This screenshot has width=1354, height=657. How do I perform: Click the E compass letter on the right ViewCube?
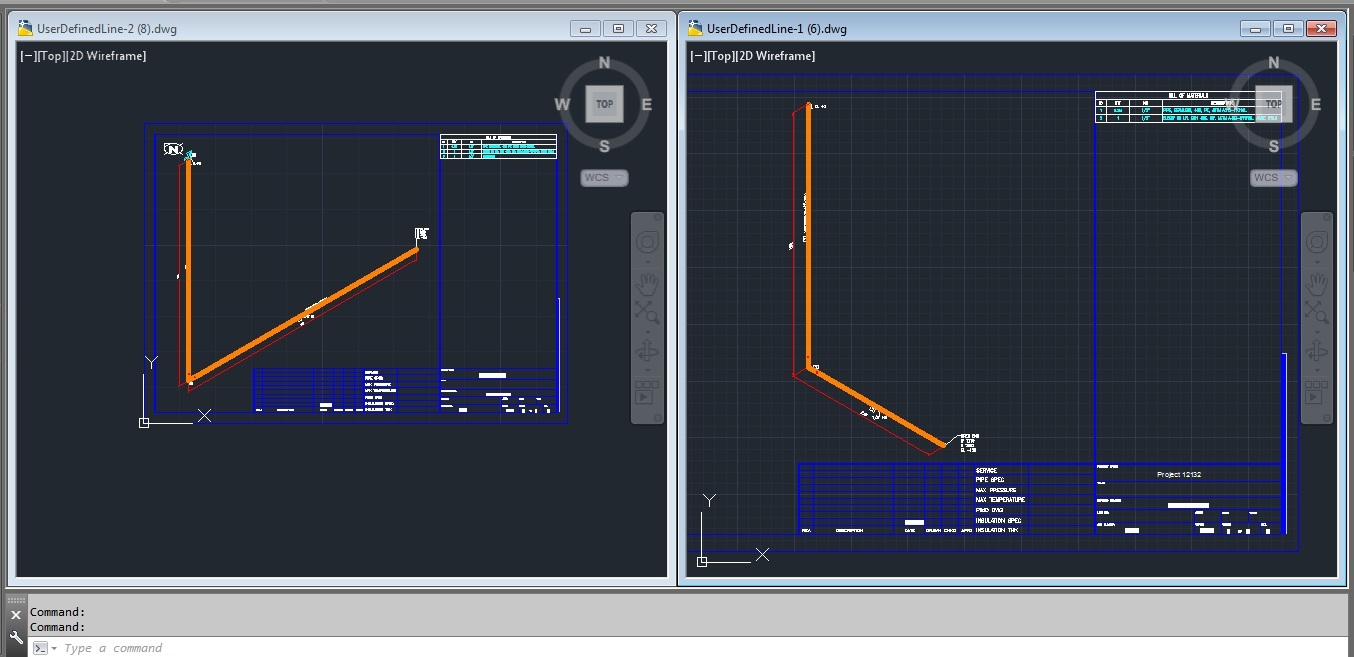click(x=1315, y=104)
